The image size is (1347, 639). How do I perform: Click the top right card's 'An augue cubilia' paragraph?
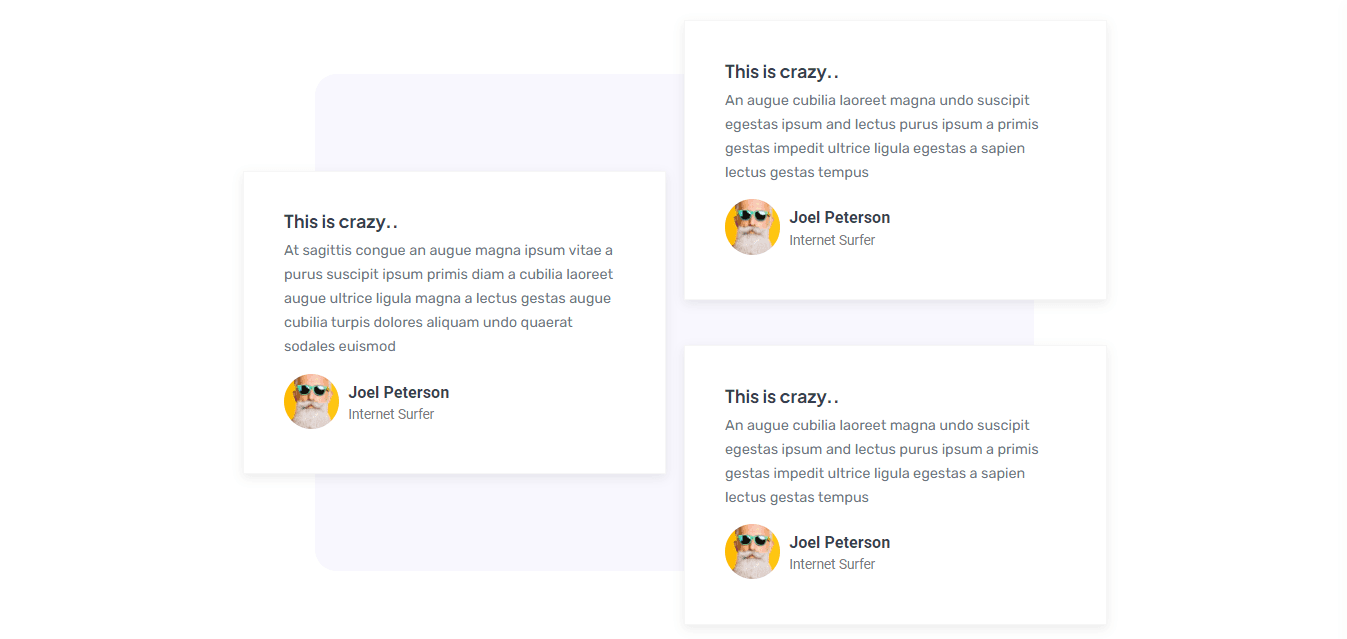(x=882, y=136)
